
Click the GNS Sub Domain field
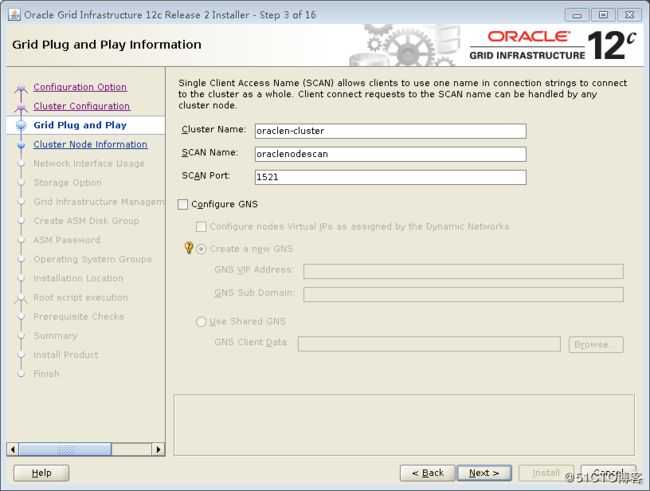pyautogui.click(x=463, y=294)
